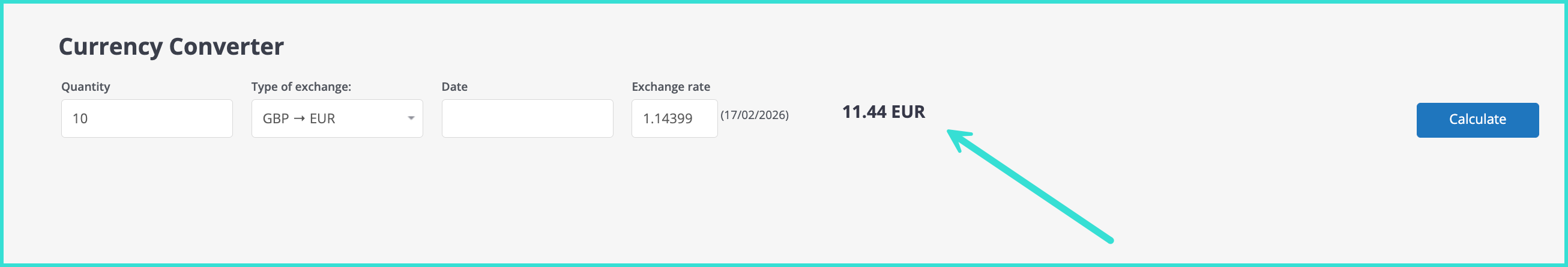Click the word EUR in the result
Viewport: 1568px width, 267px height.
point(908,112)
